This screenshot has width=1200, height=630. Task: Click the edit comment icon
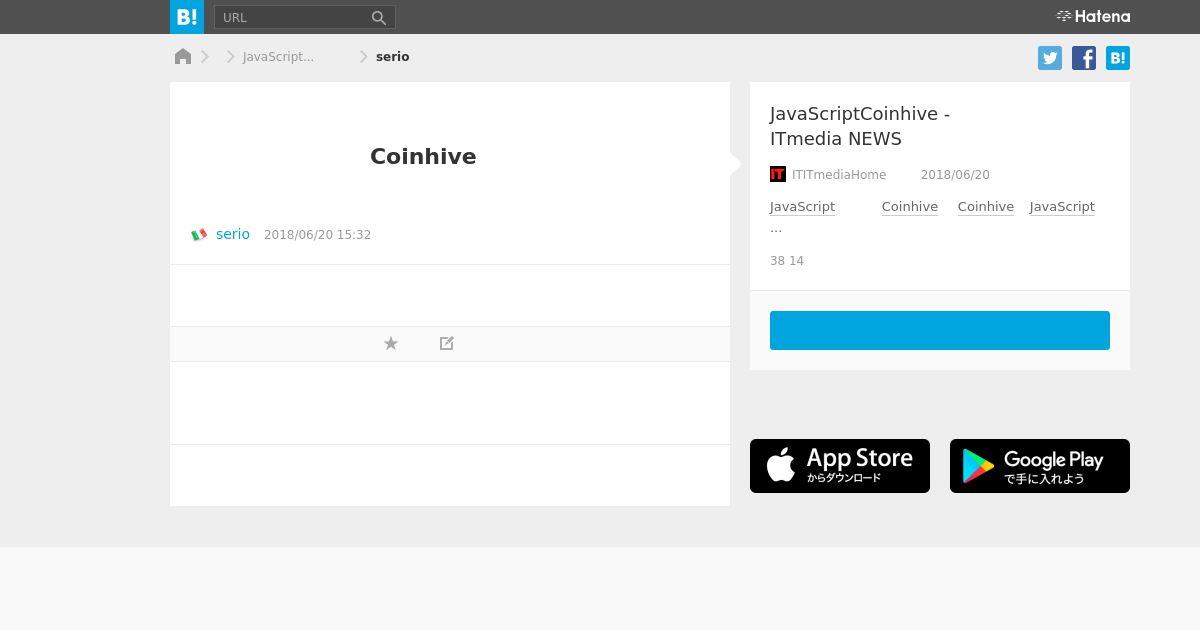click(447, 343)
